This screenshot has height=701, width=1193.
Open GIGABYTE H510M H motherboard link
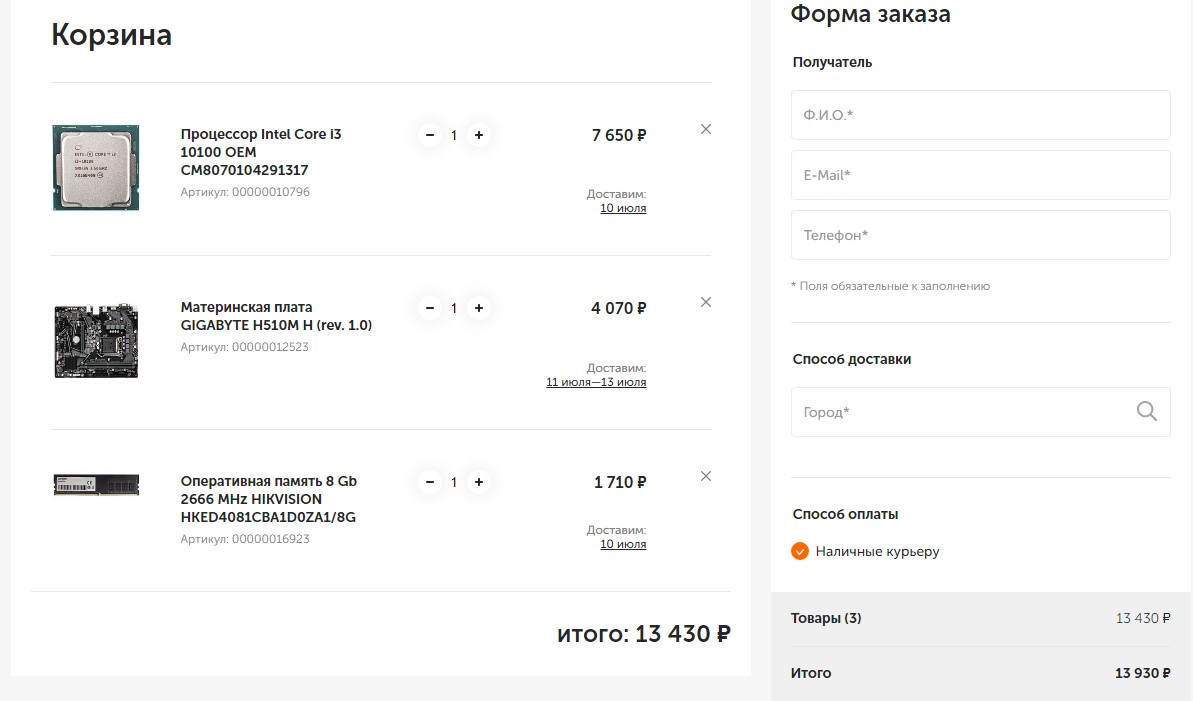276,316
